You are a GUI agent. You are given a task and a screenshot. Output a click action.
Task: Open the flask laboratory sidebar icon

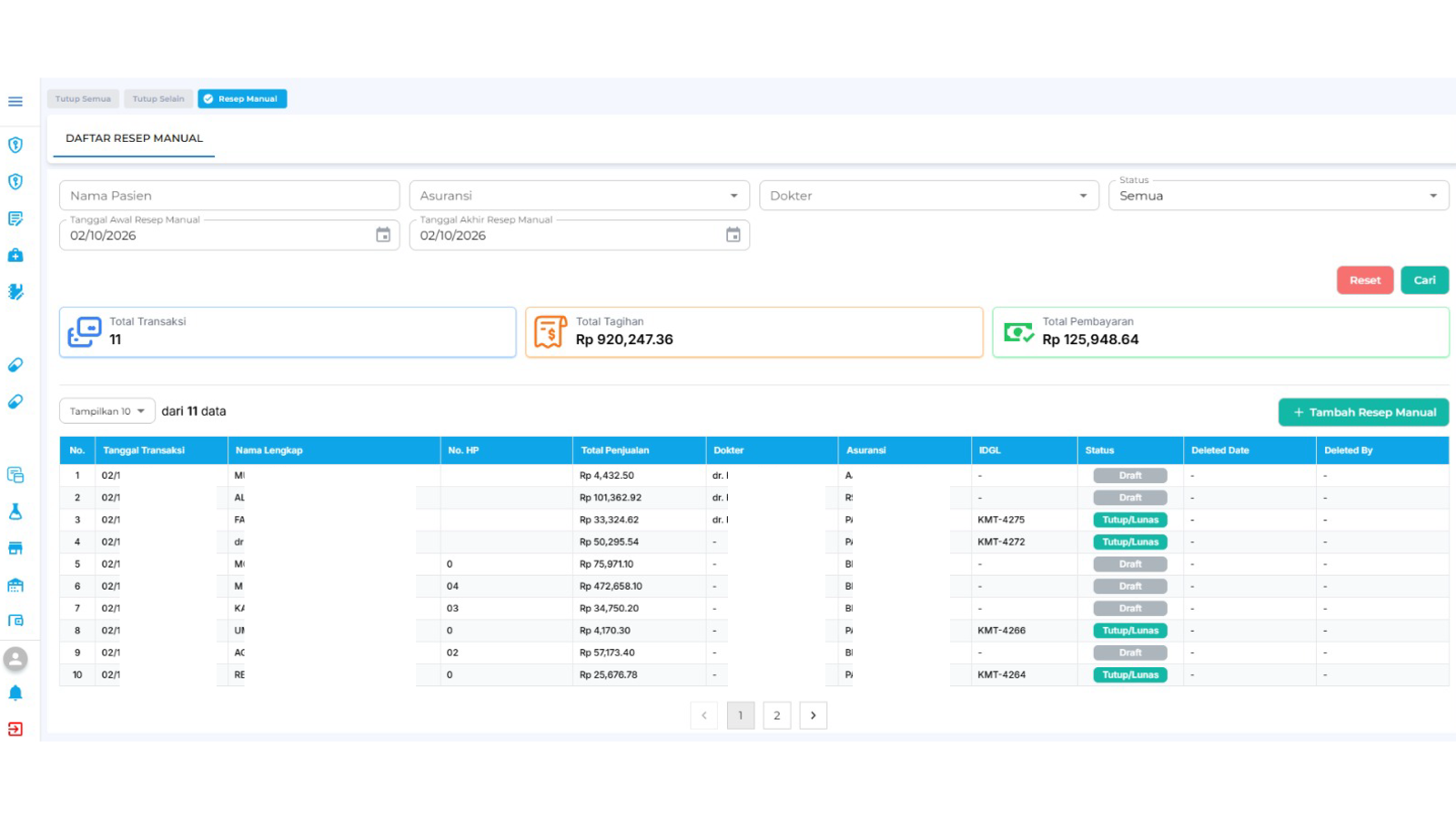[15, 511]
